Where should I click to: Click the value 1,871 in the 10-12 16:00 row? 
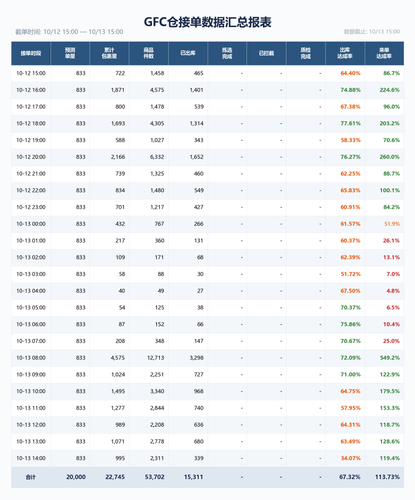(118, 90)
